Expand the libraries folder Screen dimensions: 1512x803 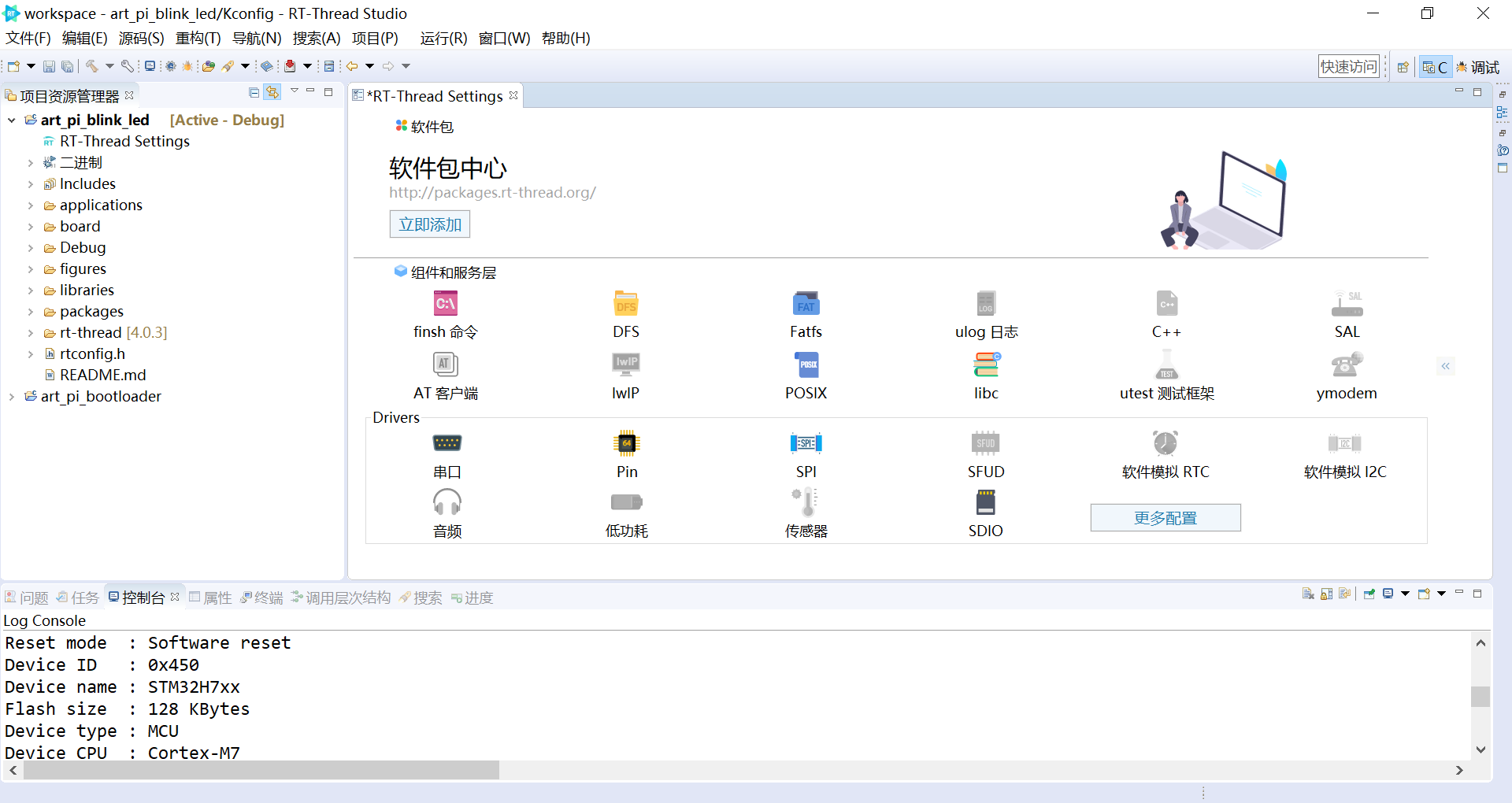(31, 290)
